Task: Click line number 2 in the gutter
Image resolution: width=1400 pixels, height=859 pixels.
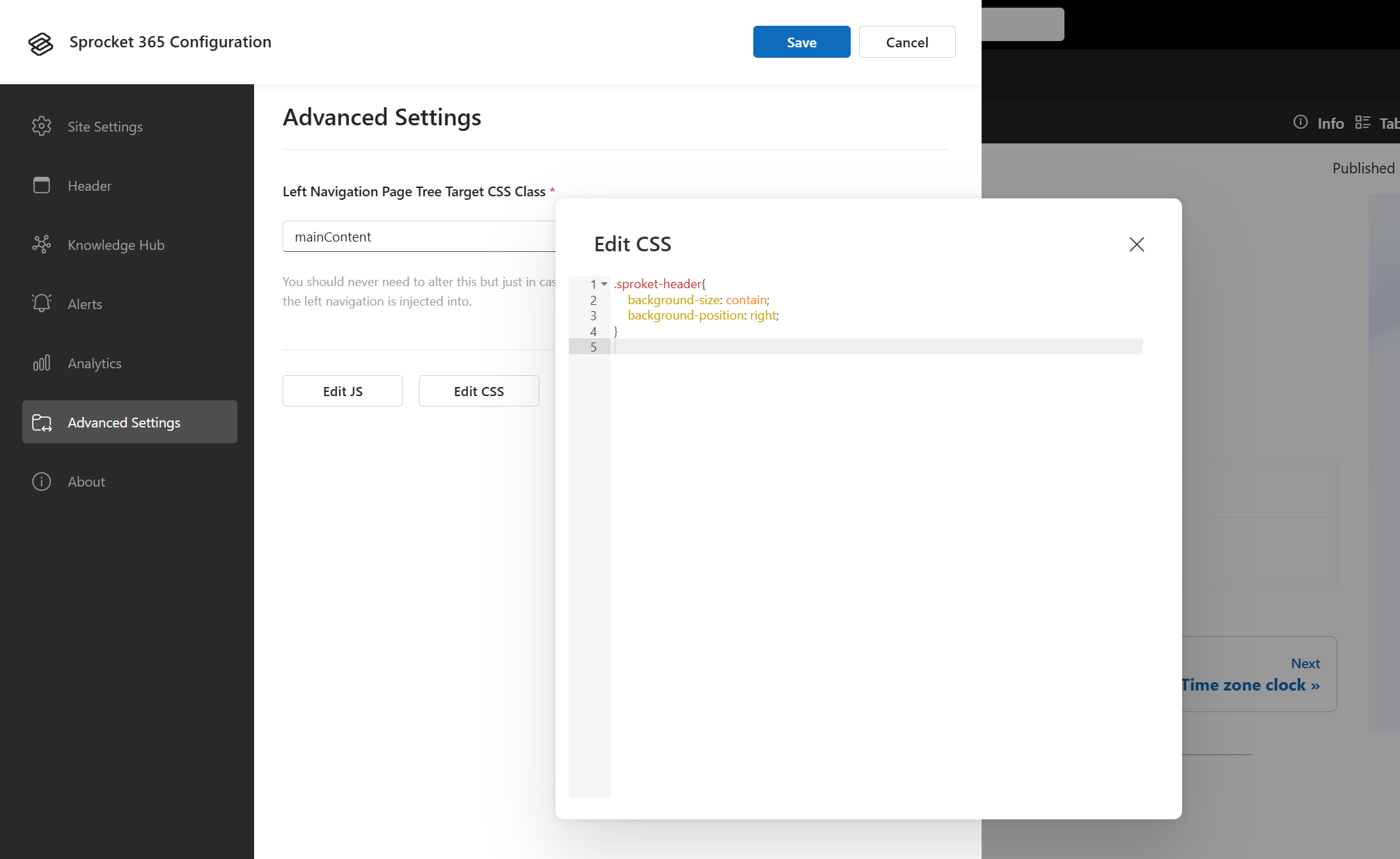Action: (x=593, y=300)
